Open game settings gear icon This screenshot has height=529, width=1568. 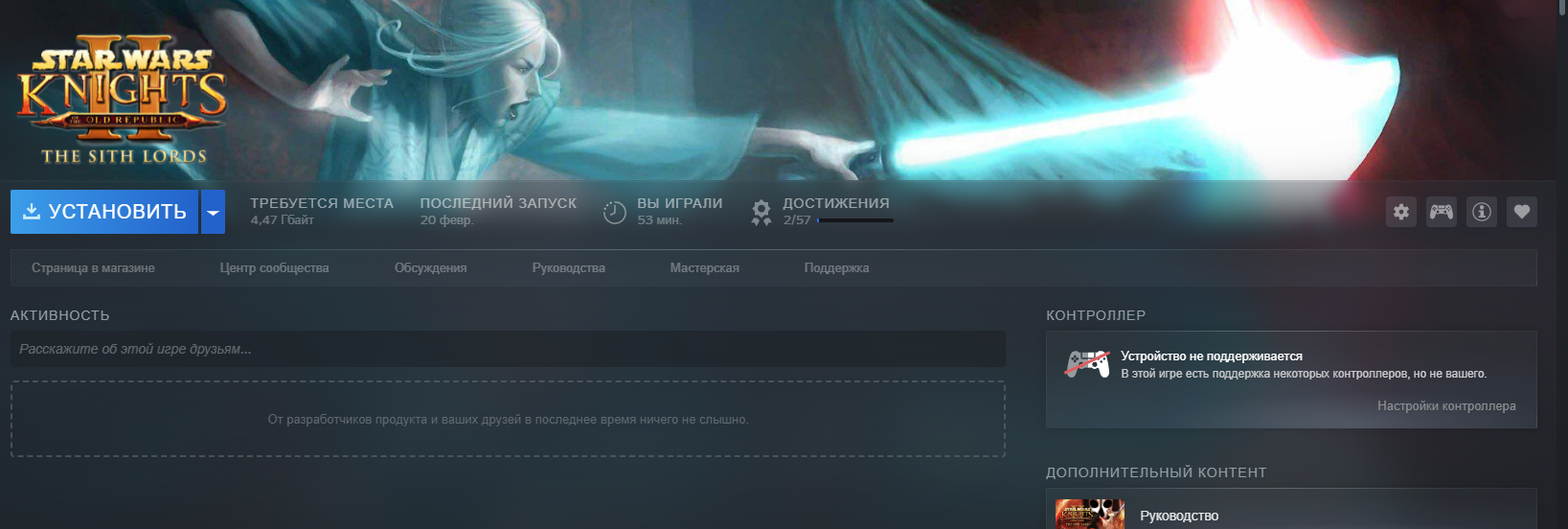[1401, 212]
